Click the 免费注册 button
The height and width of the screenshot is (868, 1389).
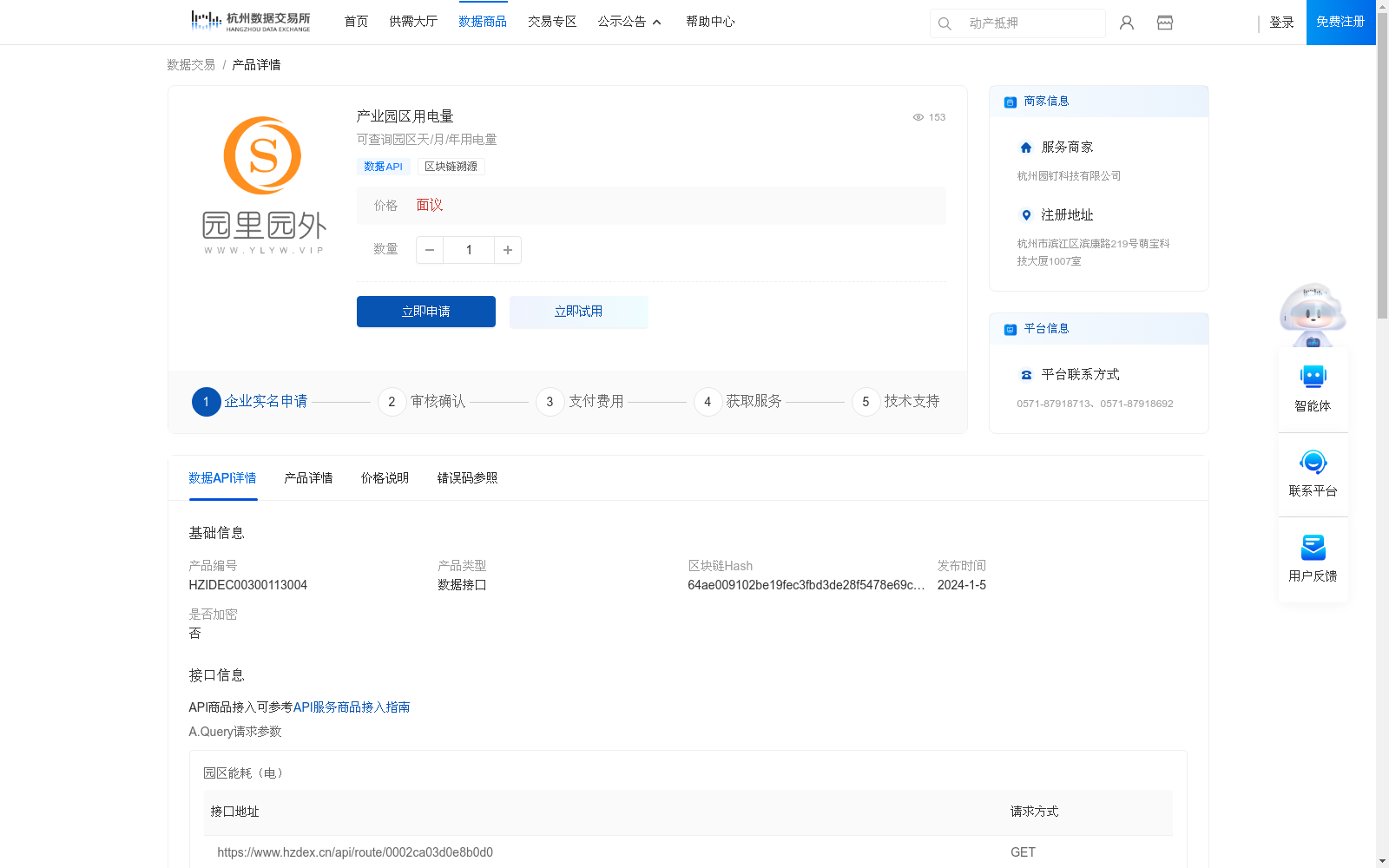[x=1340, y=22]
